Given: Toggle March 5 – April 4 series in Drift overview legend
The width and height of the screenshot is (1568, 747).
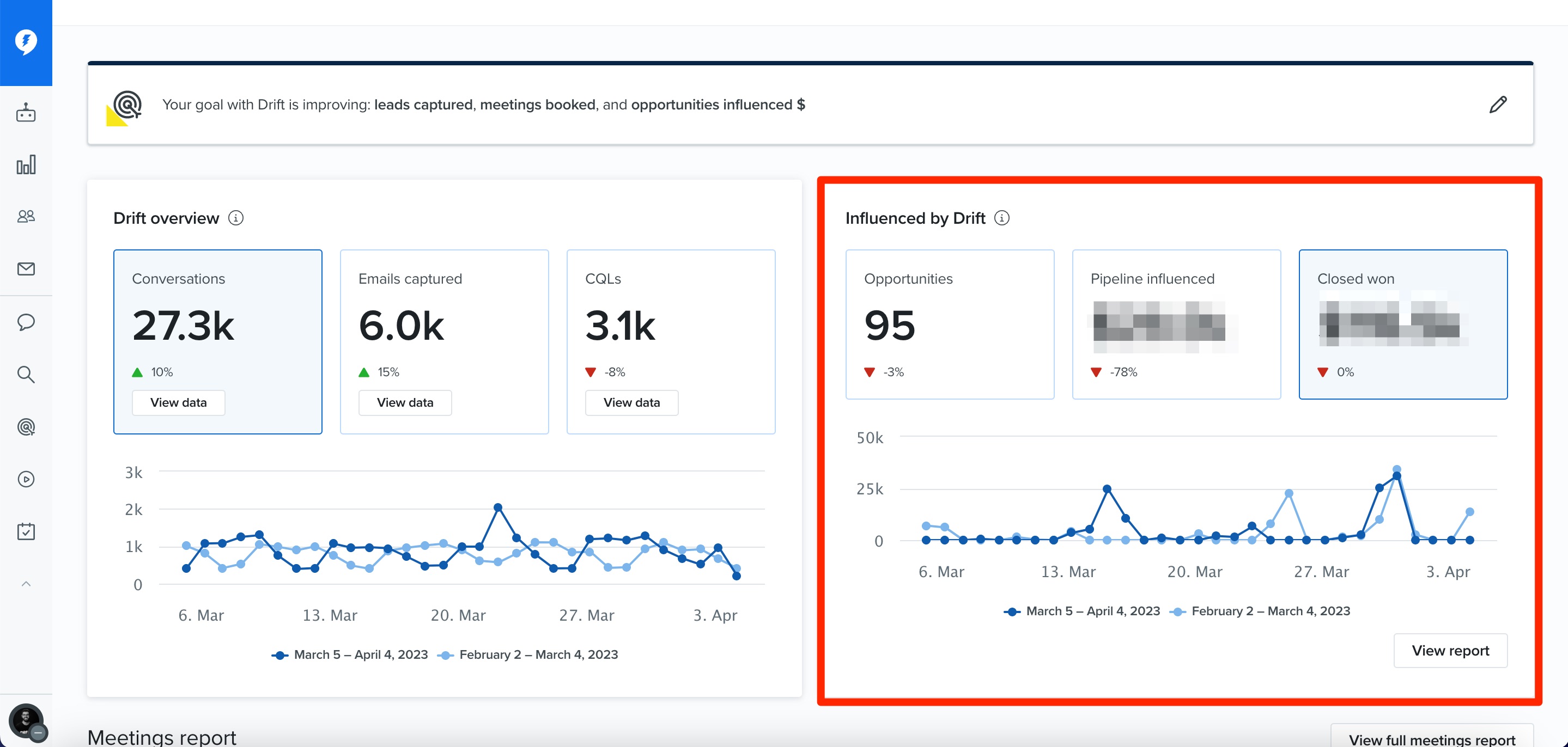Looking at the screenshot, I should click(x=349, y=654).
